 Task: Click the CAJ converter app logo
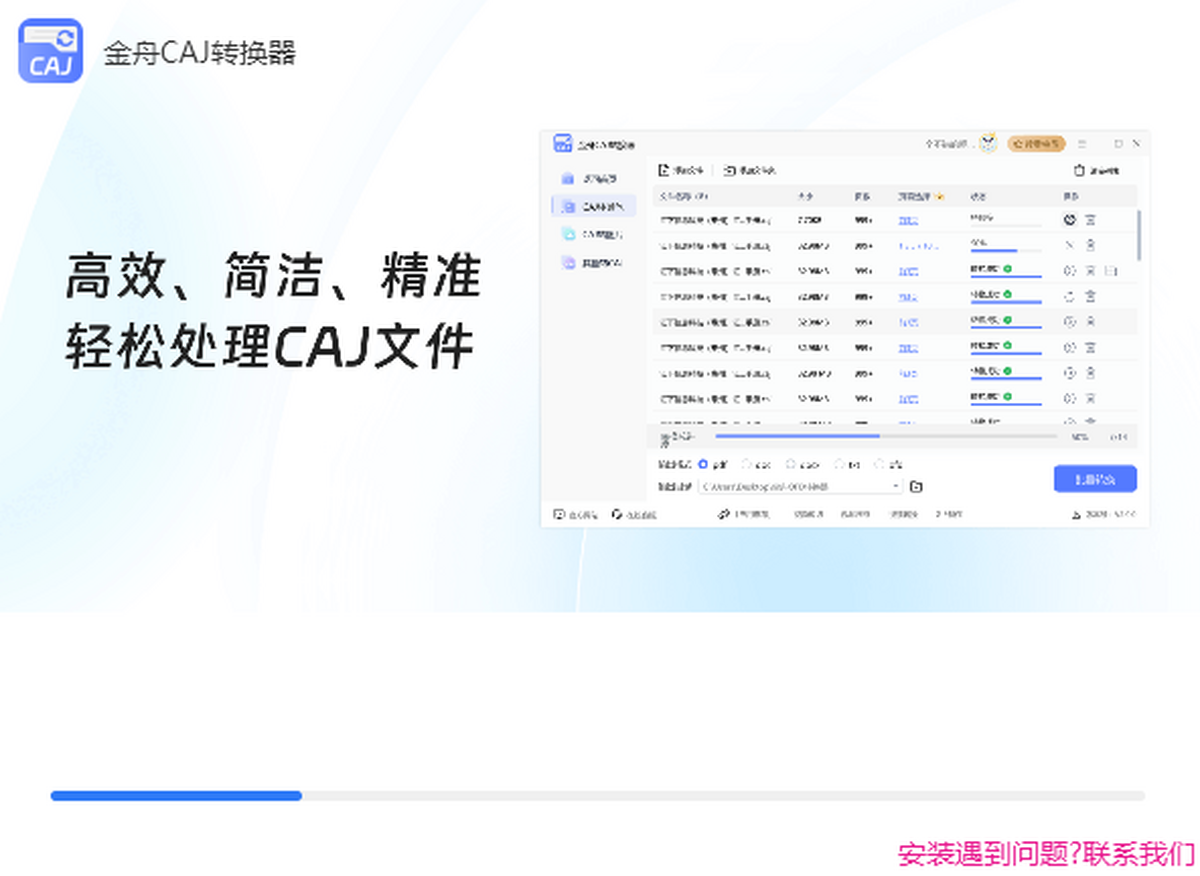[51, 50]
